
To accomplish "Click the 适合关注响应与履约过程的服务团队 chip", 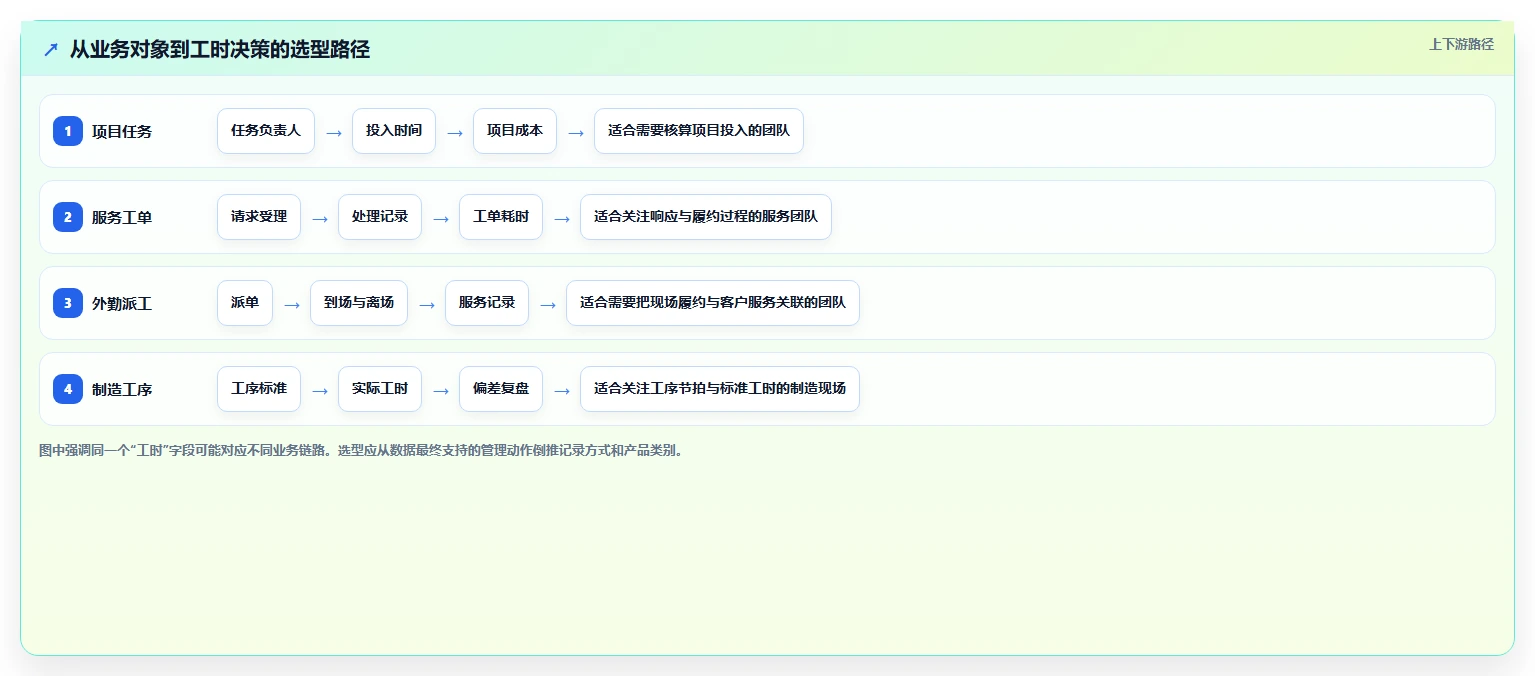I will 706,217.
